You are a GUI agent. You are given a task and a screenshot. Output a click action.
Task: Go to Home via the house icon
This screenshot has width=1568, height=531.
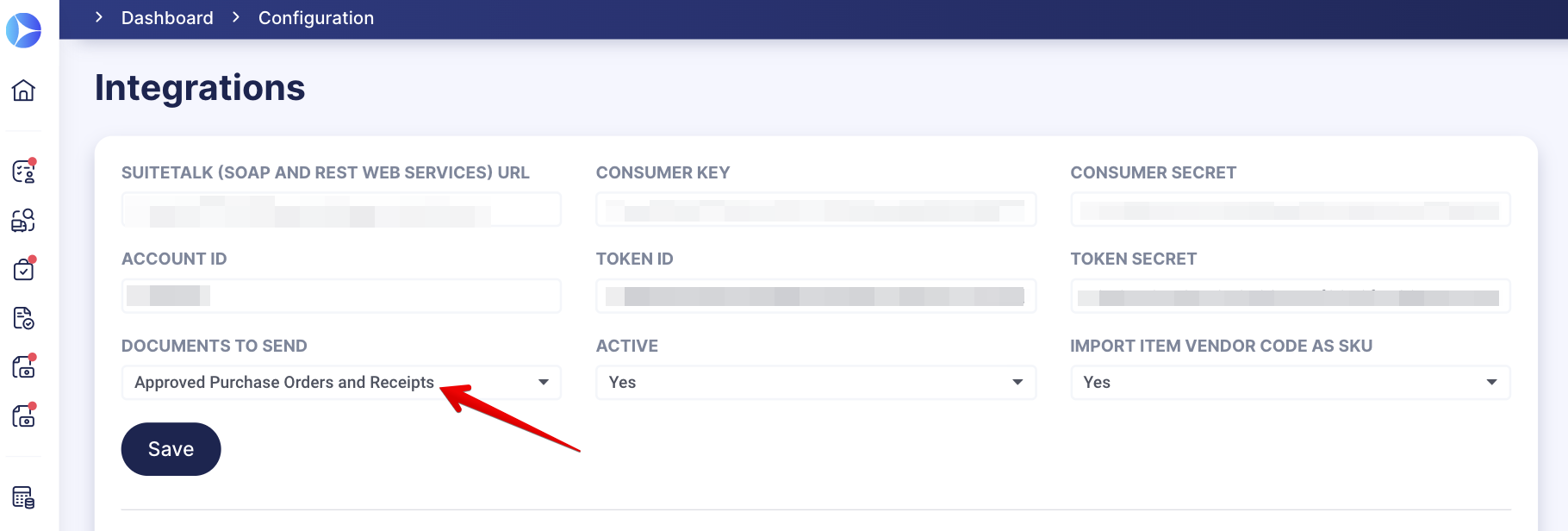(24, 91)
